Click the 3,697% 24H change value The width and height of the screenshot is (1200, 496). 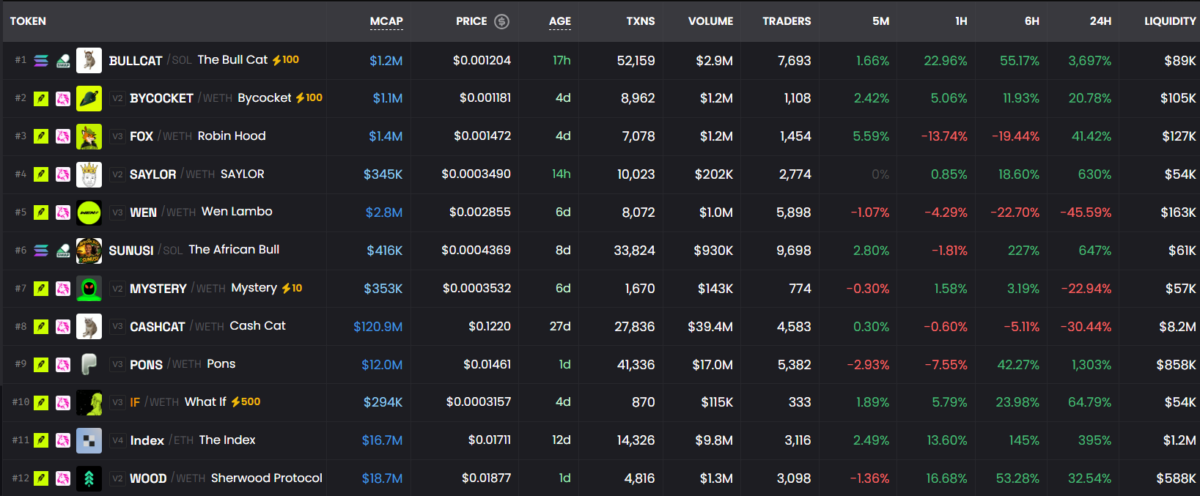click(x=1088, y=60)
